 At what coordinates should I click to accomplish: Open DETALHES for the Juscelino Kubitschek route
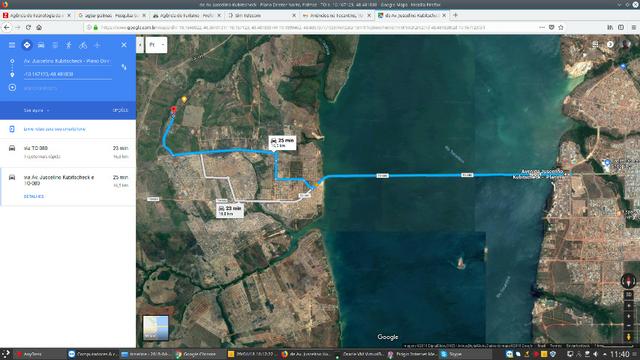click(34, 196)
